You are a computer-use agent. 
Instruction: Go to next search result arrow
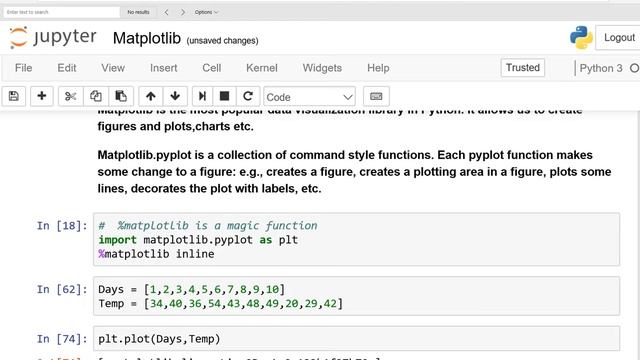[183, 12]
